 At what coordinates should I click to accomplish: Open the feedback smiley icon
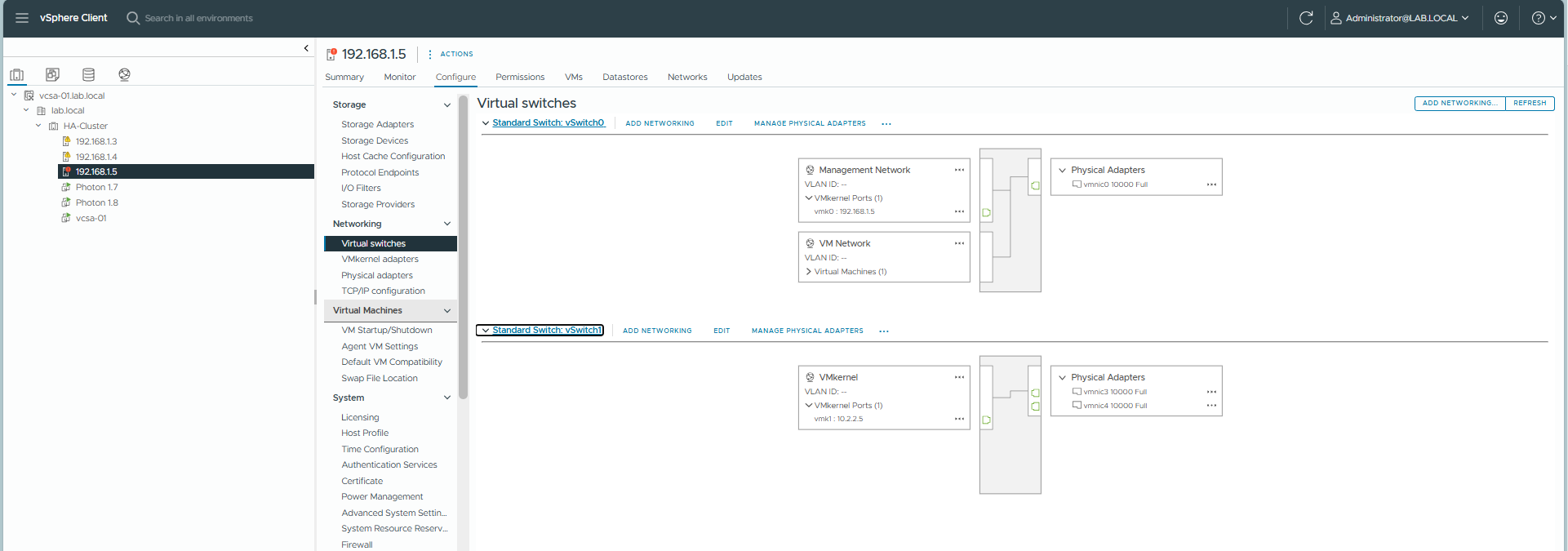(1500, 18)
